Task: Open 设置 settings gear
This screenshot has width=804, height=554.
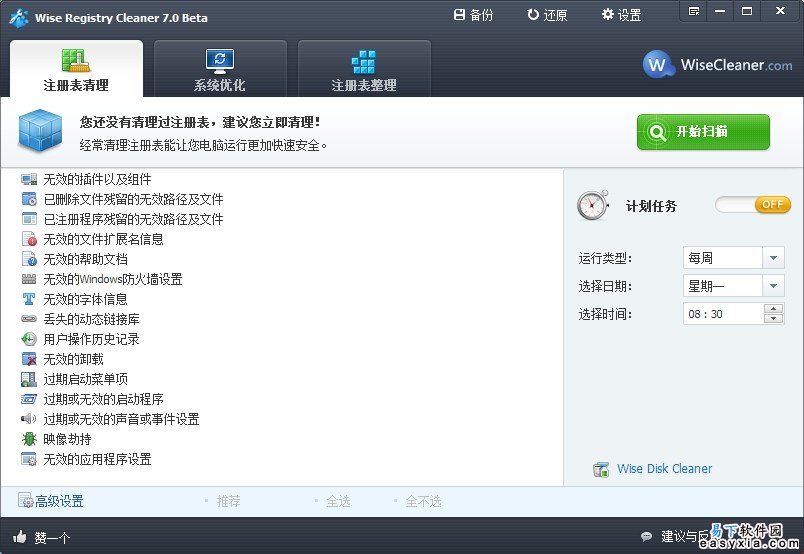Action: click(608, 14)
